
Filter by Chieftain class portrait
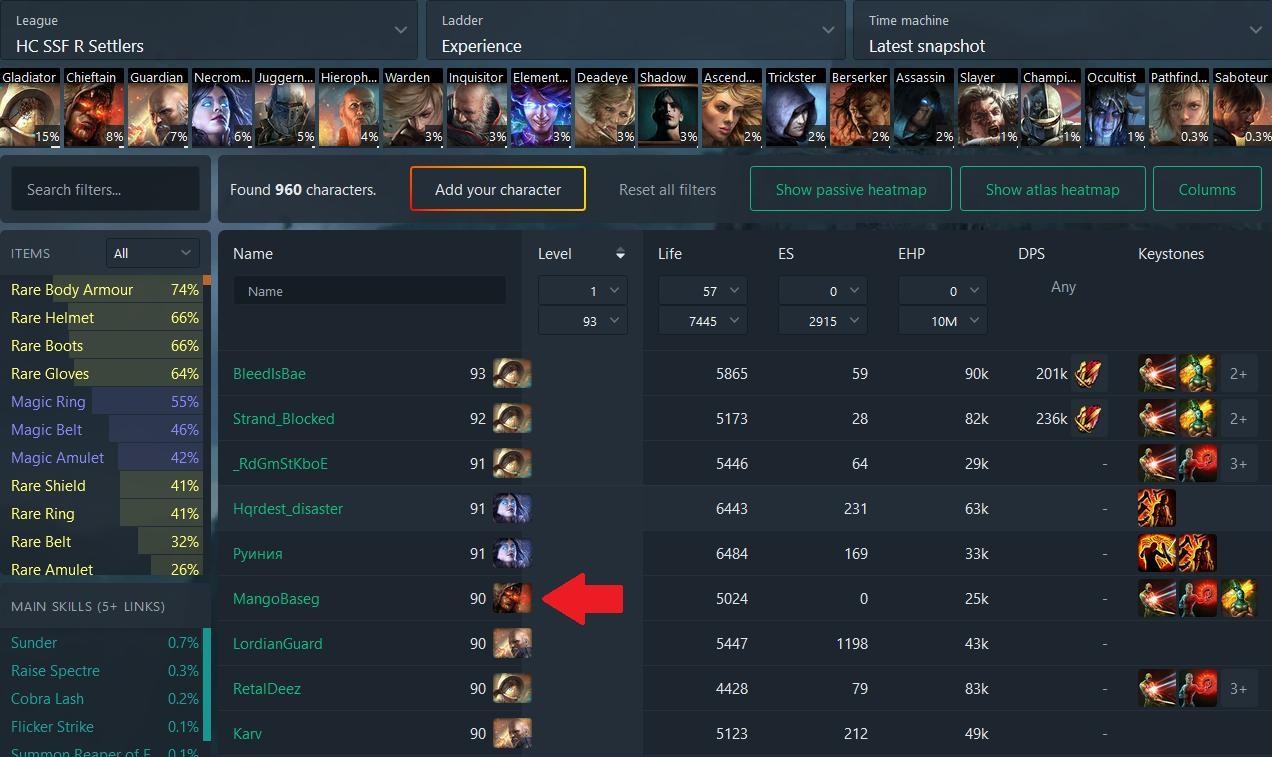point(94,108)
